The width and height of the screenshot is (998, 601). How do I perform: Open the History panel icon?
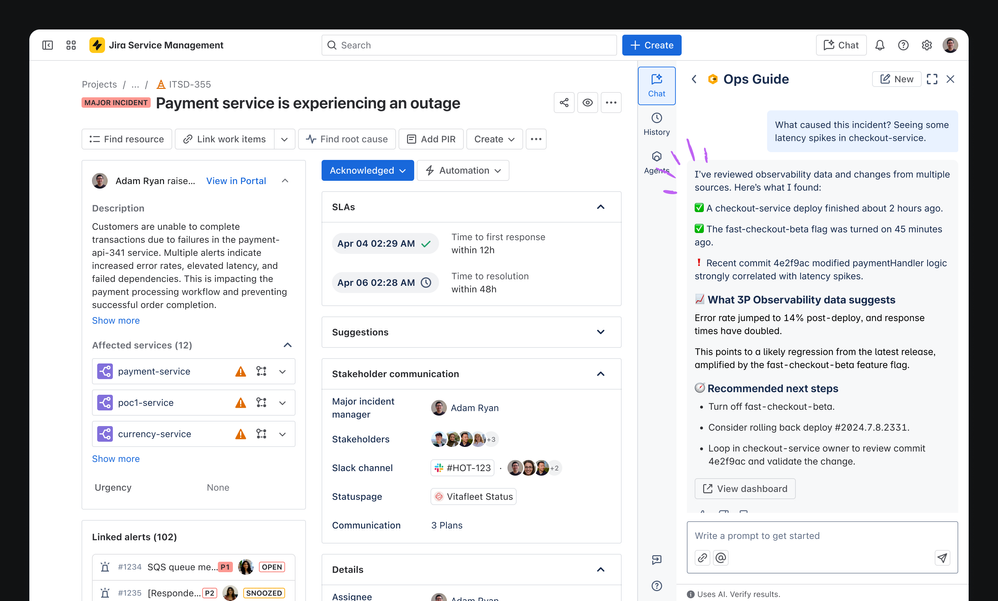click(656, 124)
